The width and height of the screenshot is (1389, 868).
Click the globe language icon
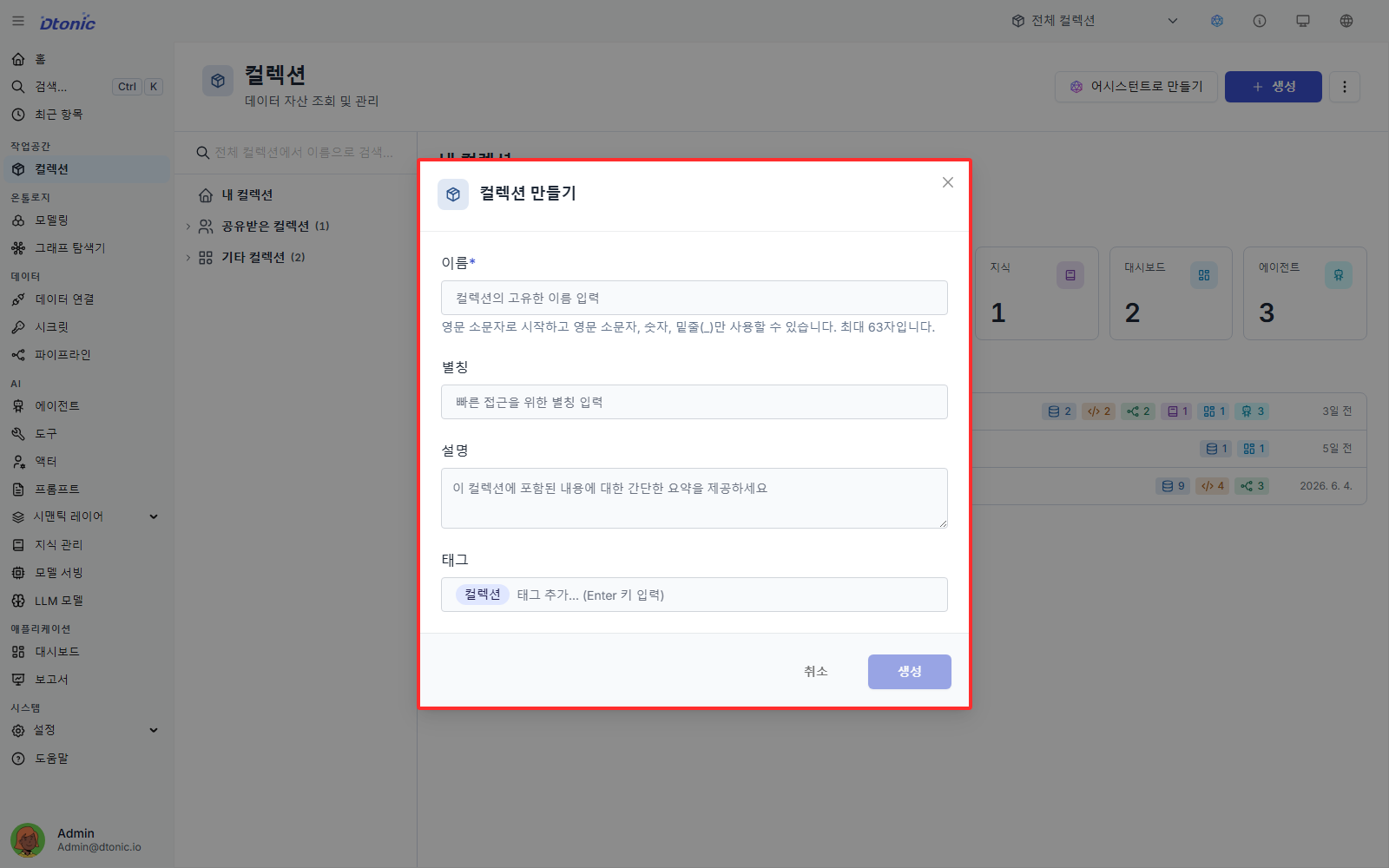(x=1346, y=21)
